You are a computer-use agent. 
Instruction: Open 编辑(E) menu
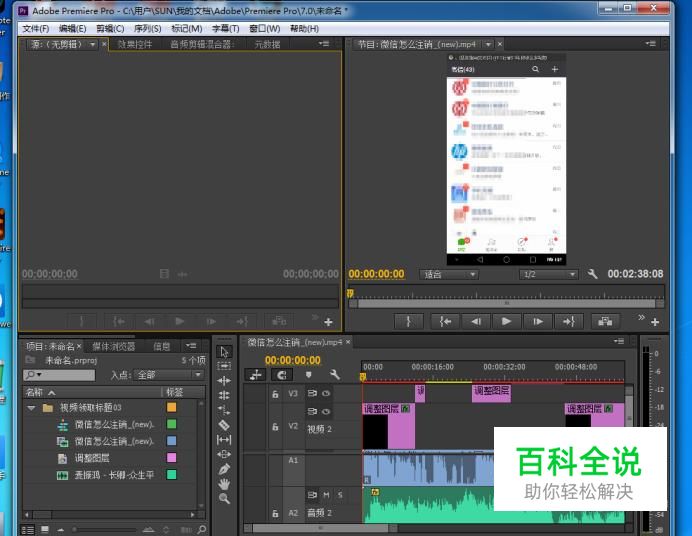click(72, 29)
